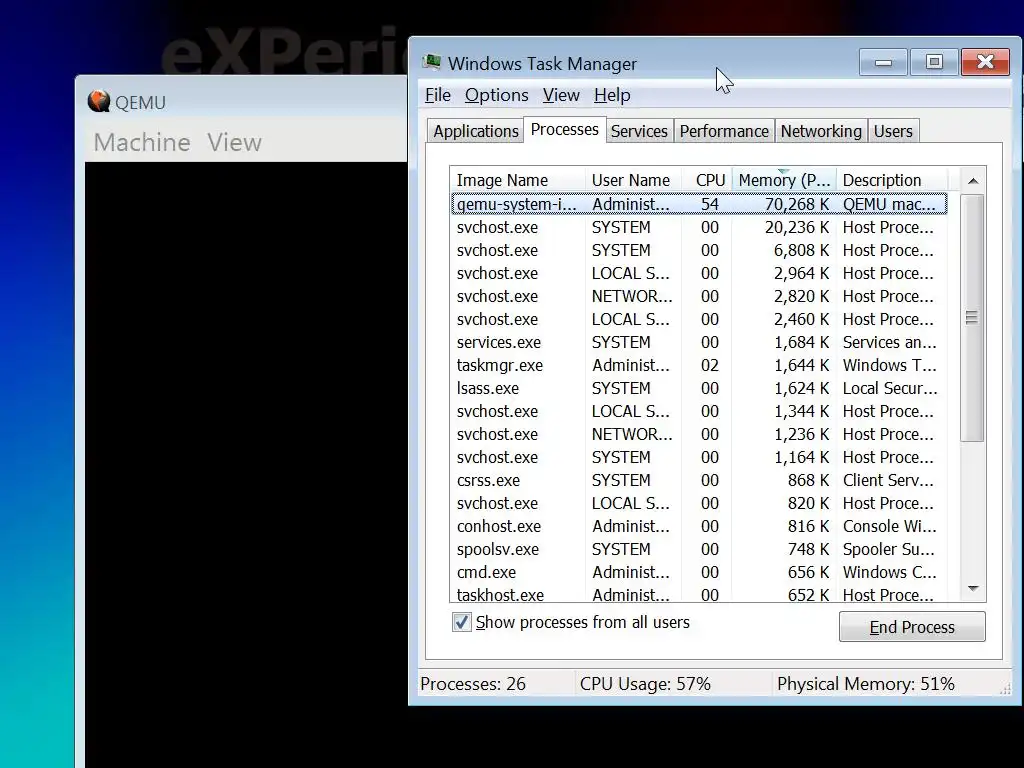
Task: Click the Windows T... description cell
Action: pyautogui.click(x=889, y=365)
